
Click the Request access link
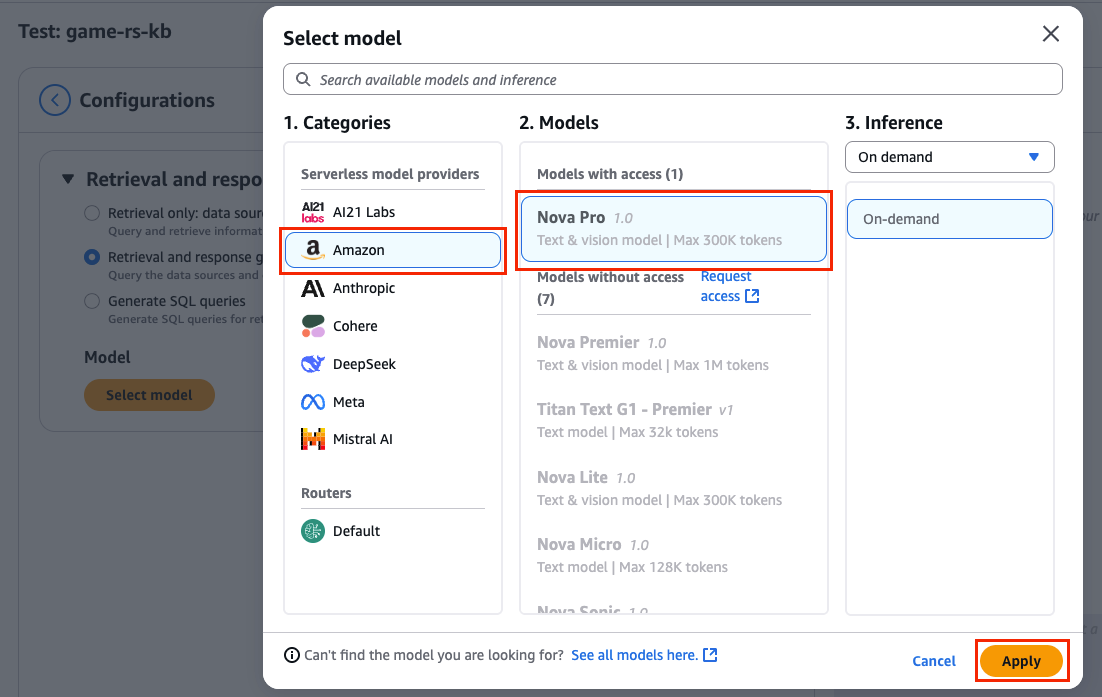(x=727, y=287)
